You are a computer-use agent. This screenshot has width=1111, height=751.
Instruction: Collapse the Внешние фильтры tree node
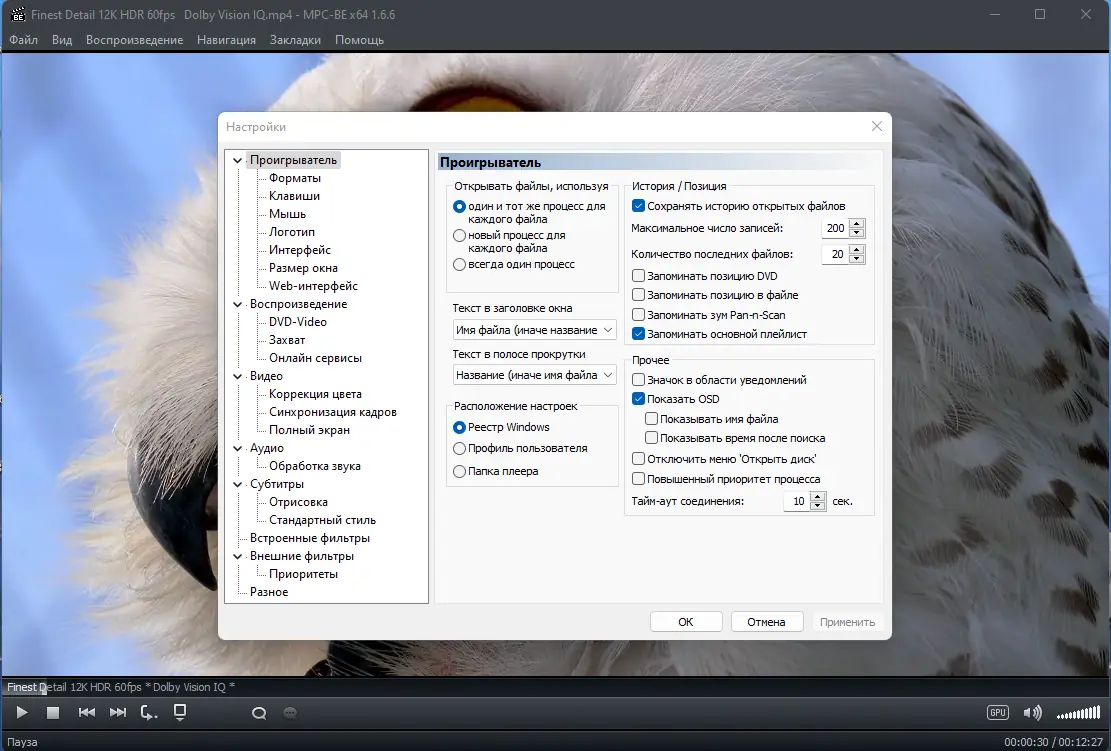coord(237,556)
